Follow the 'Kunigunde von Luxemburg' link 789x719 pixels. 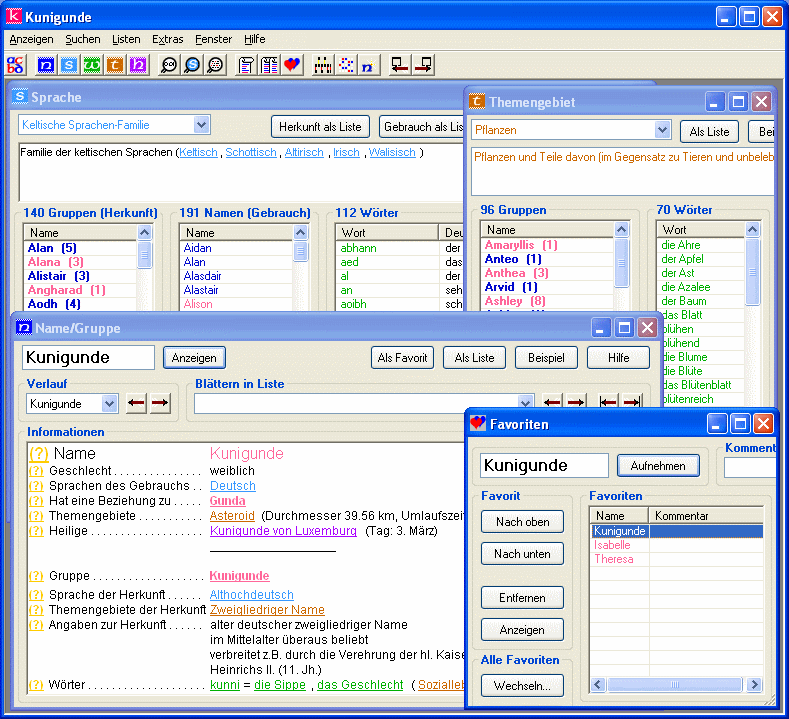tap(283, 531)
